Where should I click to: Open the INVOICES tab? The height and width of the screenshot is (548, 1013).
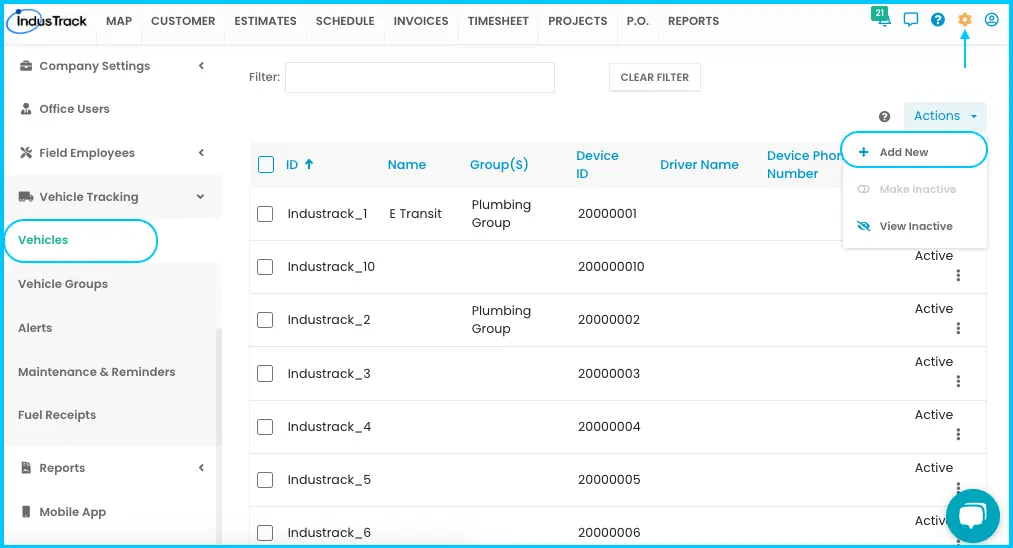(x=421, y=21)
